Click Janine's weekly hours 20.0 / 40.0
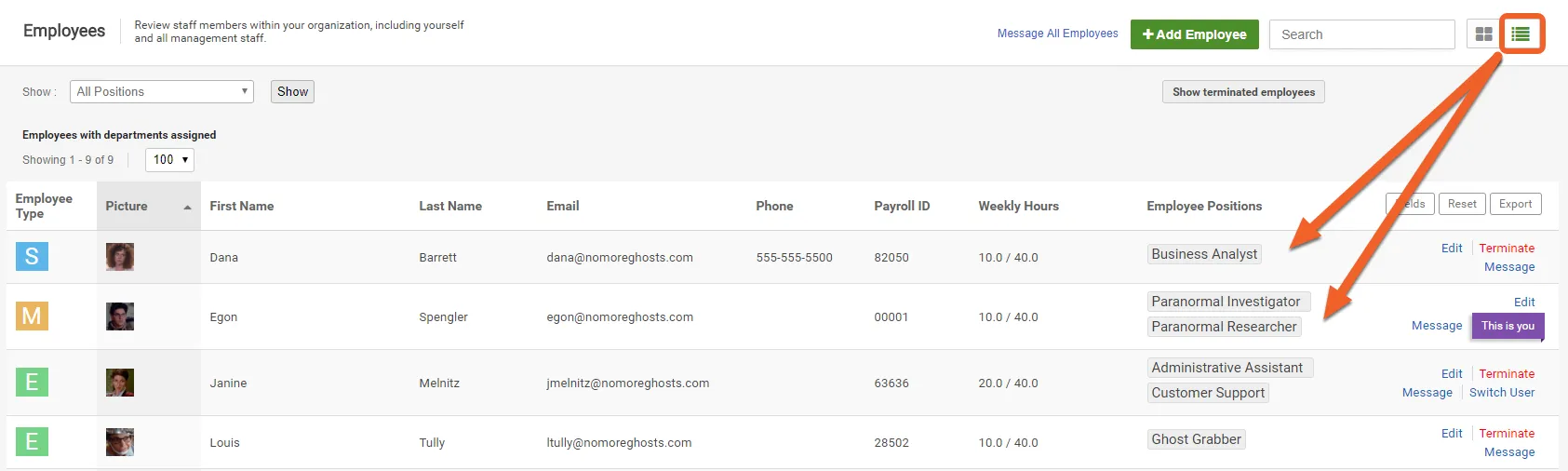 click(x=1008, y=383)
